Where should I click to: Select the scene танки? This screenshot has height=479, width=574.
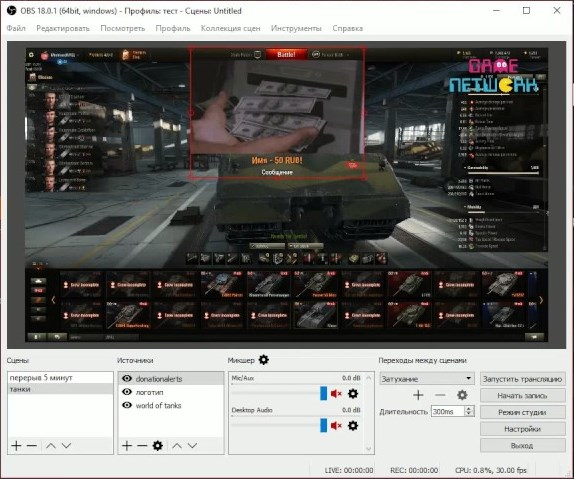point(60,389)
